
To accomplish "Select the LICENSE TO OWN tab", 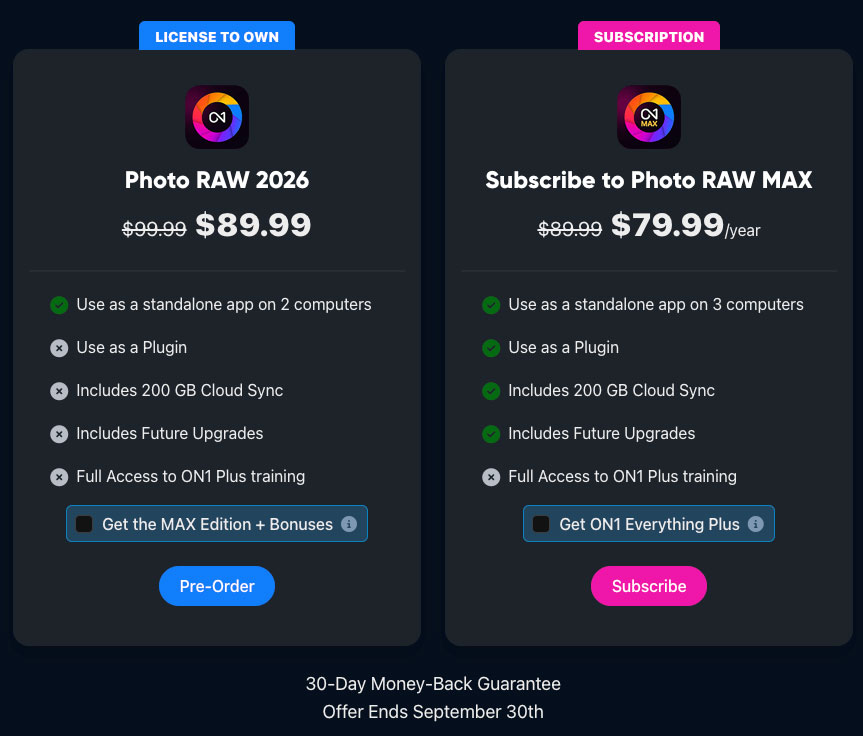I will click(217, 37).
